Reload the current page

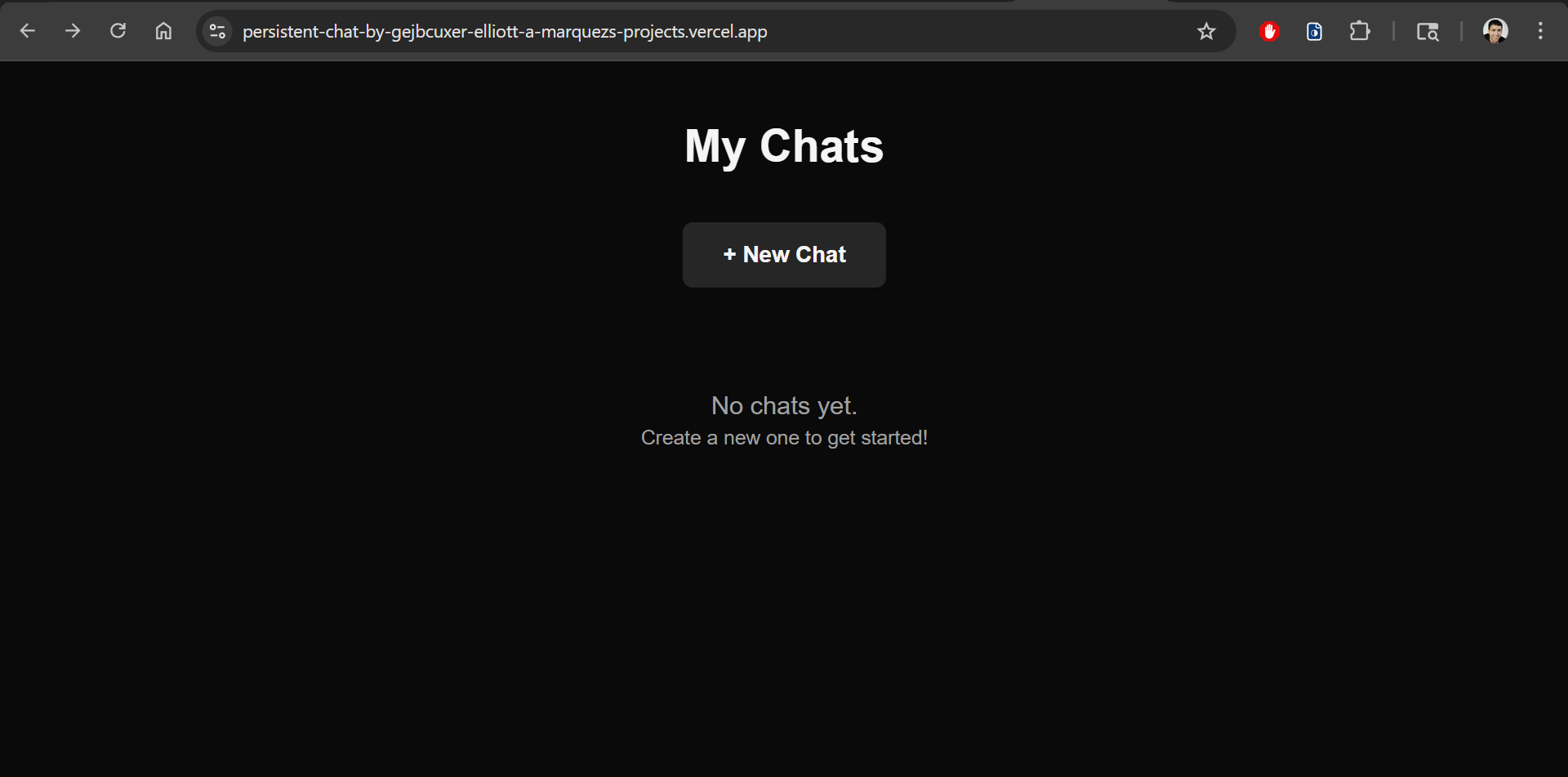(x=118, y=31)
